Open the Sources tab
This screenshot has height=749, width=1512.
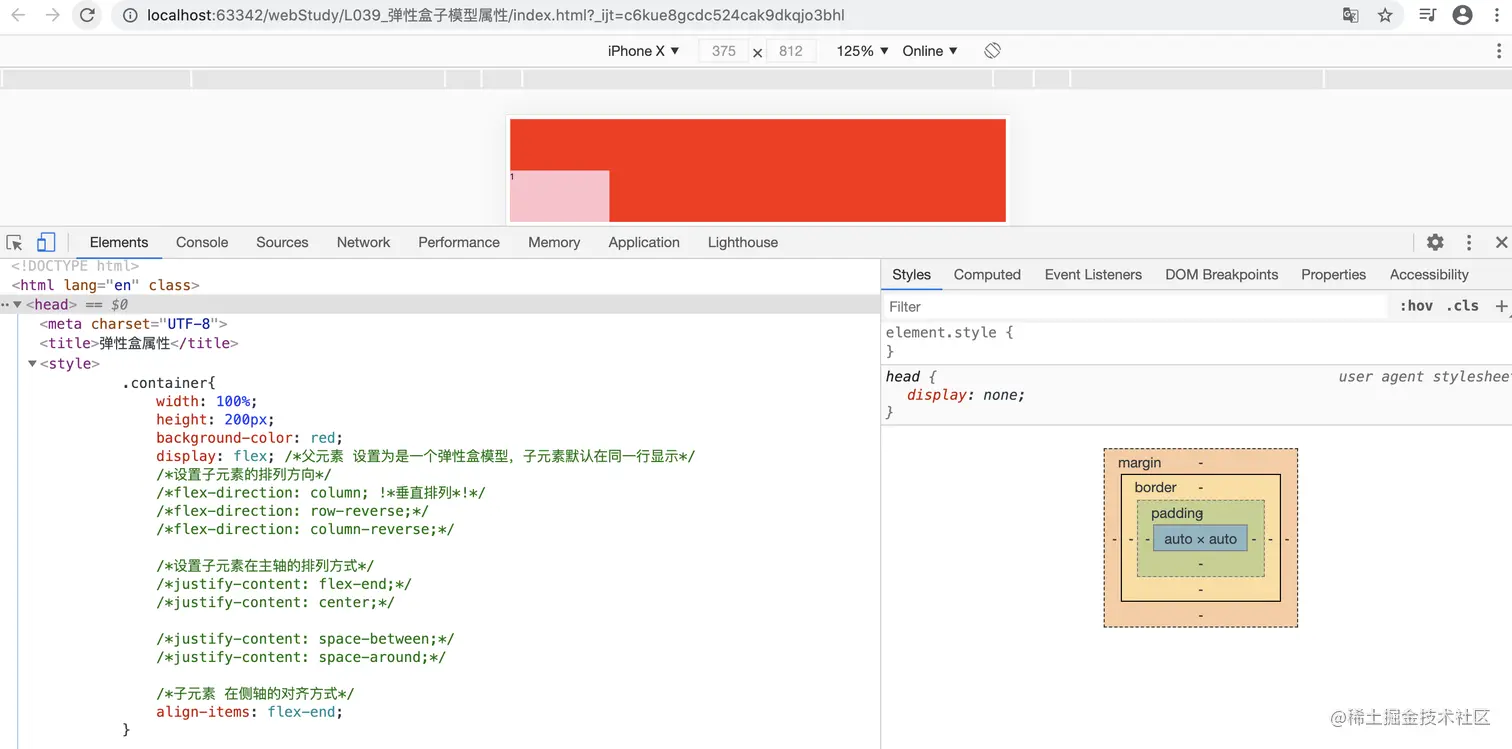(x=282, y=242)
